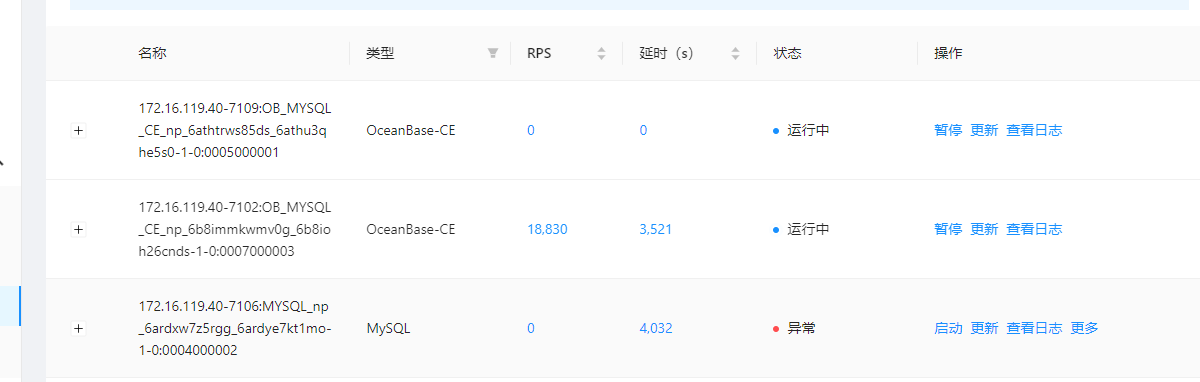This screenshot has height=382, width=1200.
Task: Open 查看日志 for the MySQL 7106 row
Action: [x=1034, y=328]
